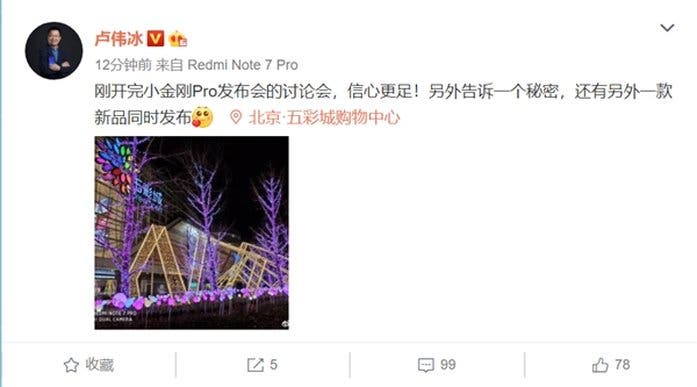Open the Redmi Note 7 Pro source link
The width and height of the screenshot is (697, 387).
click(x=243, y=65)
